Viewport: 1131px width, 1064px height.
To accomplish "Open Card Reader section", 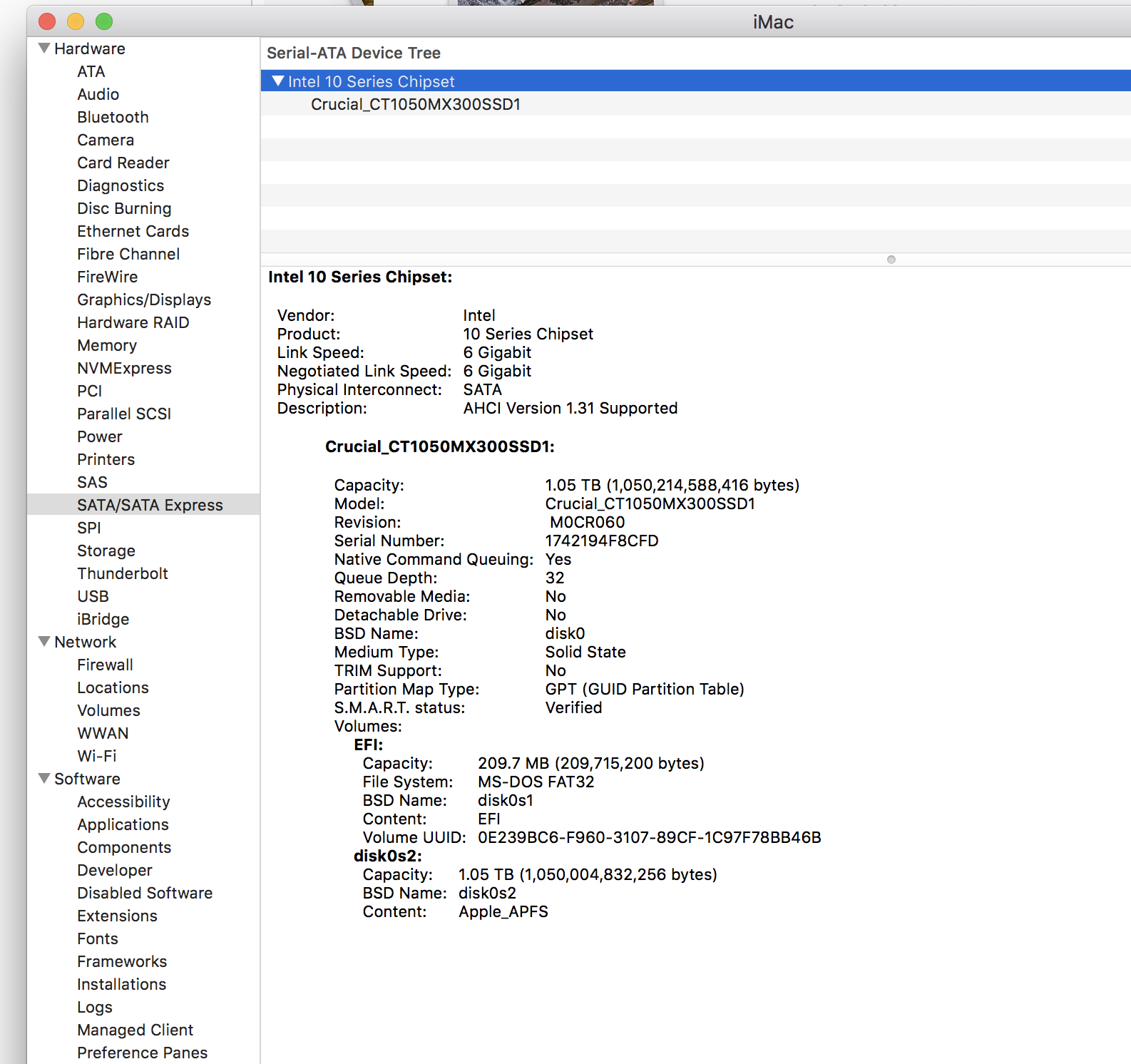I will click(123, 163).
